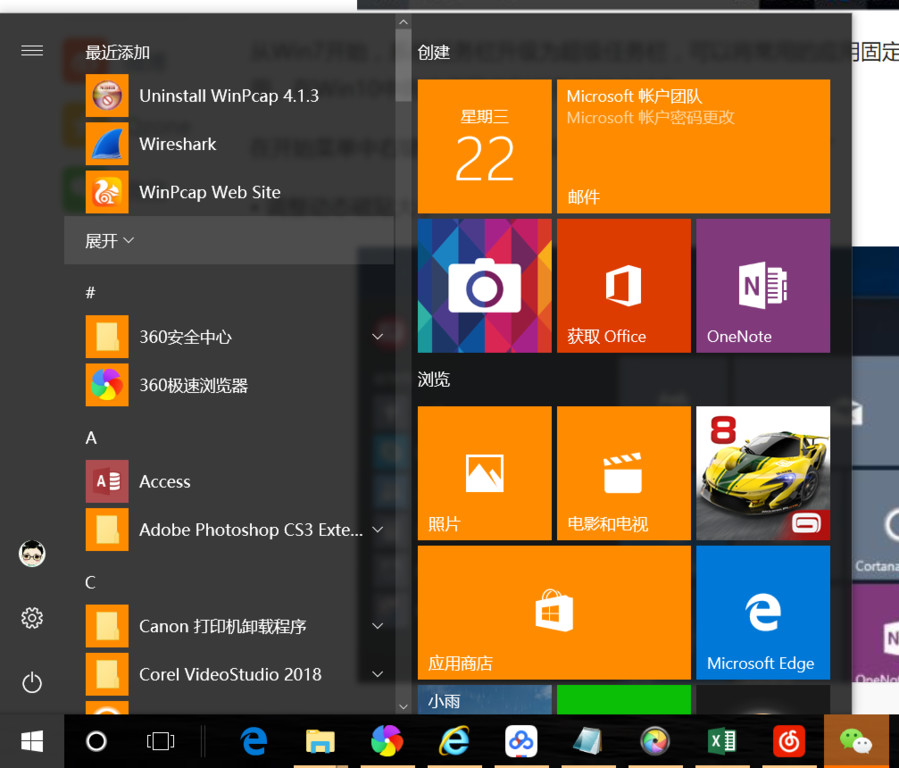Open Settings via the gear icon
The image size is (899, 768).
coord(32,618)
